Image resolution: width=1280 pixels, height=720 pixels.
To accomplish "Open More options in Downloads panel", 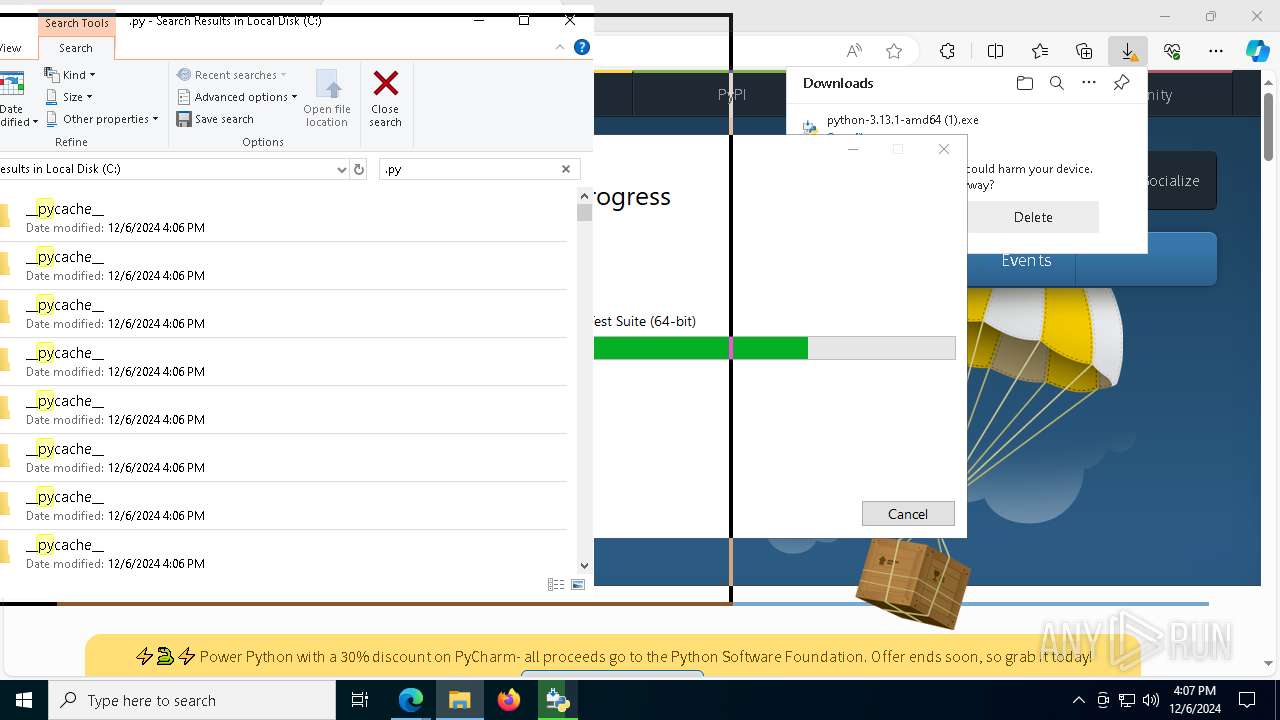I will coord(1089,83).
